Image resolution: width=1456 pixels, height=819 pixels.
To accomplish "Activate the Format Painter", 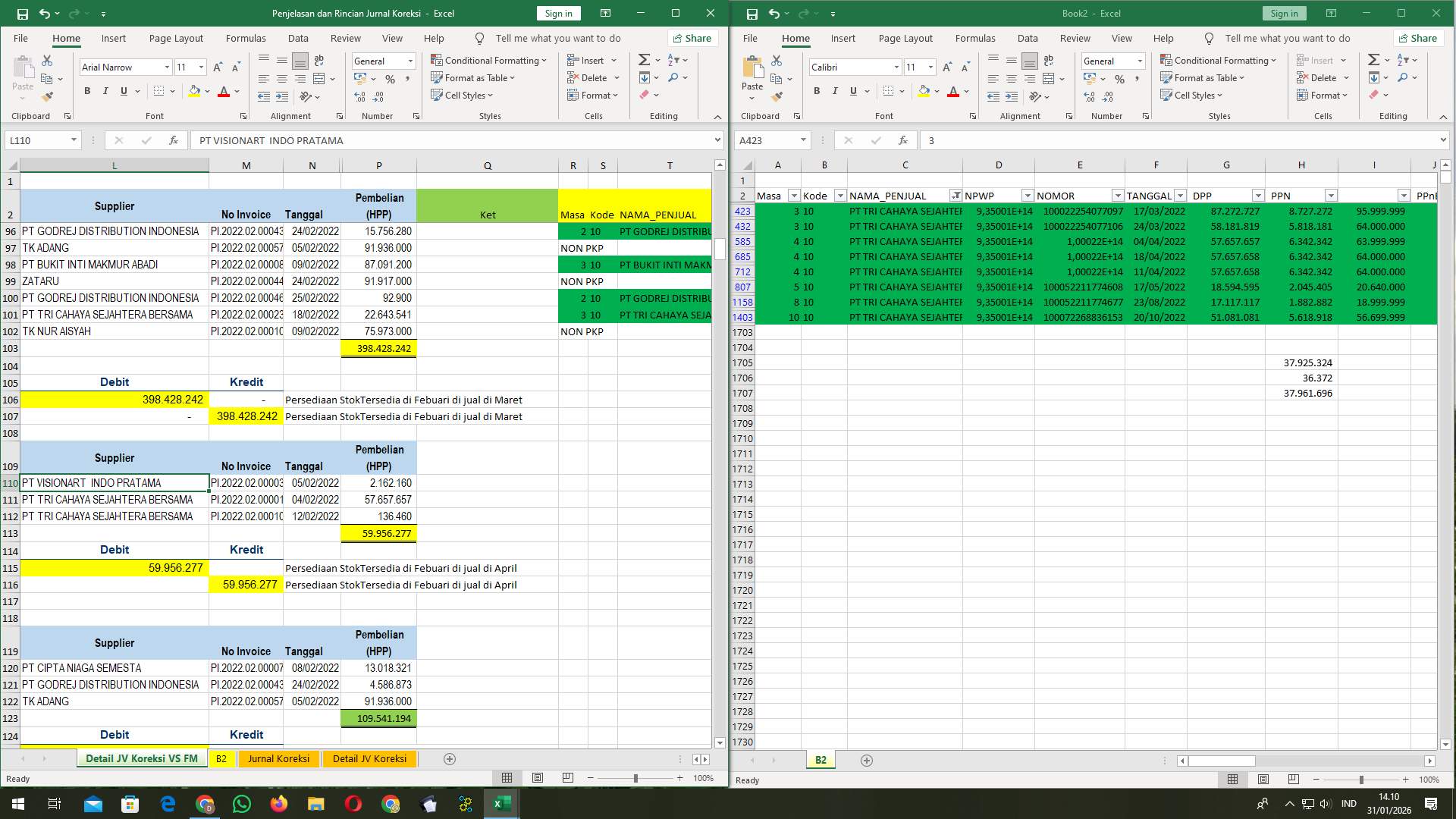I will [x=48, y=96].
